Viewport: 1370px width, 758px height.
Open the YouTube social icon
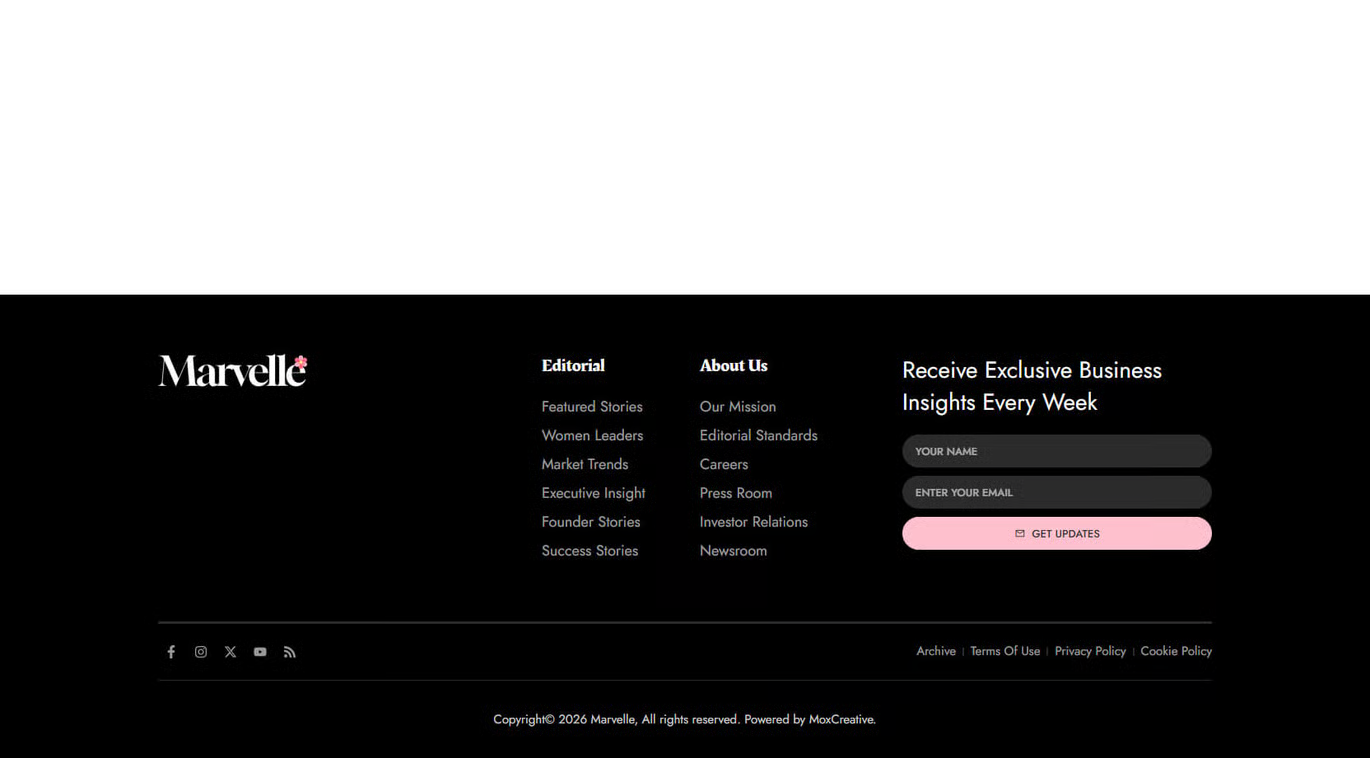260,652
